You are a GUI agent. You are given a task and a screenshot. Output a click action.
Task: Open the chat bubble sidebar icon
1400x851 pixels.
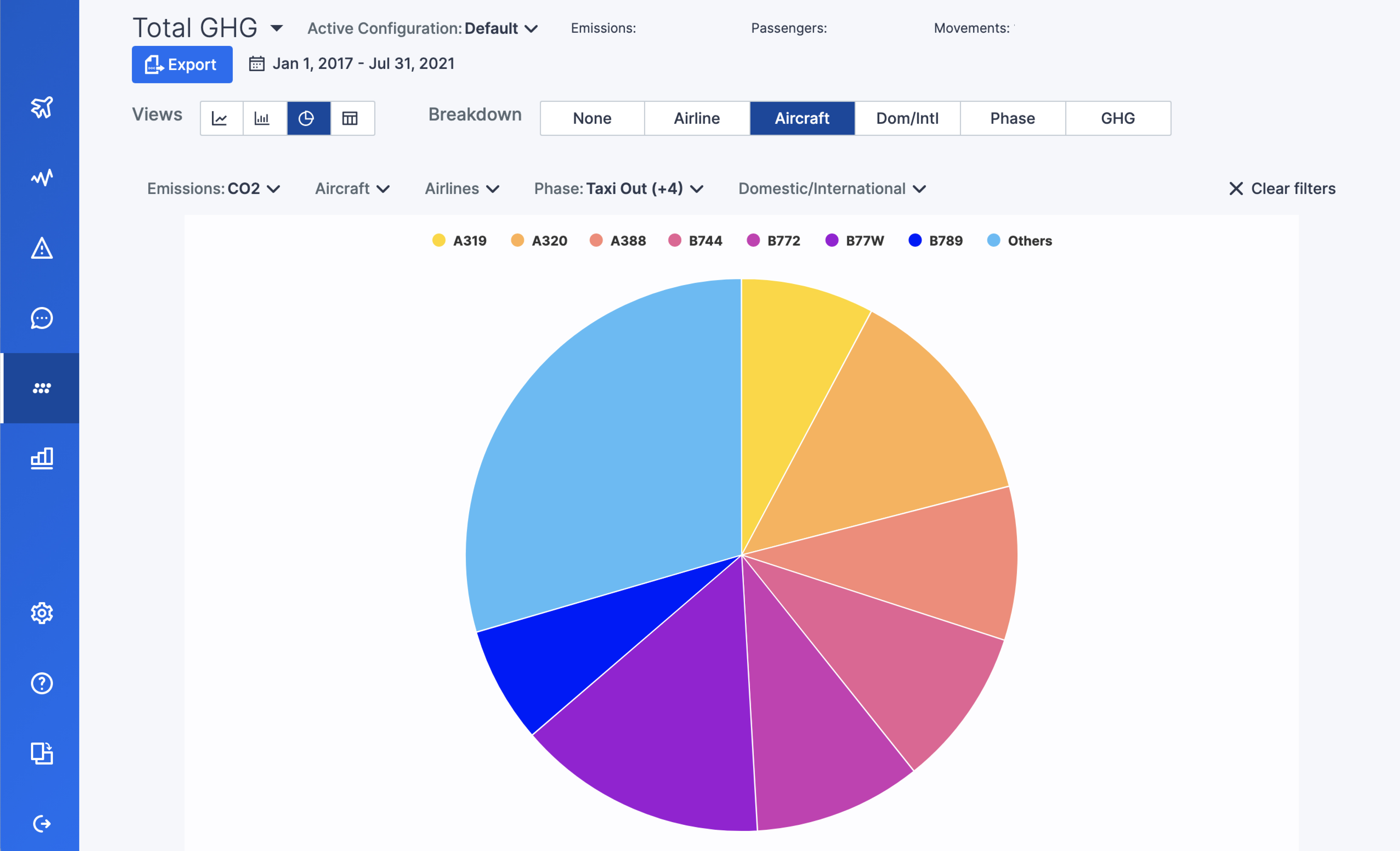tap(42, 318)
